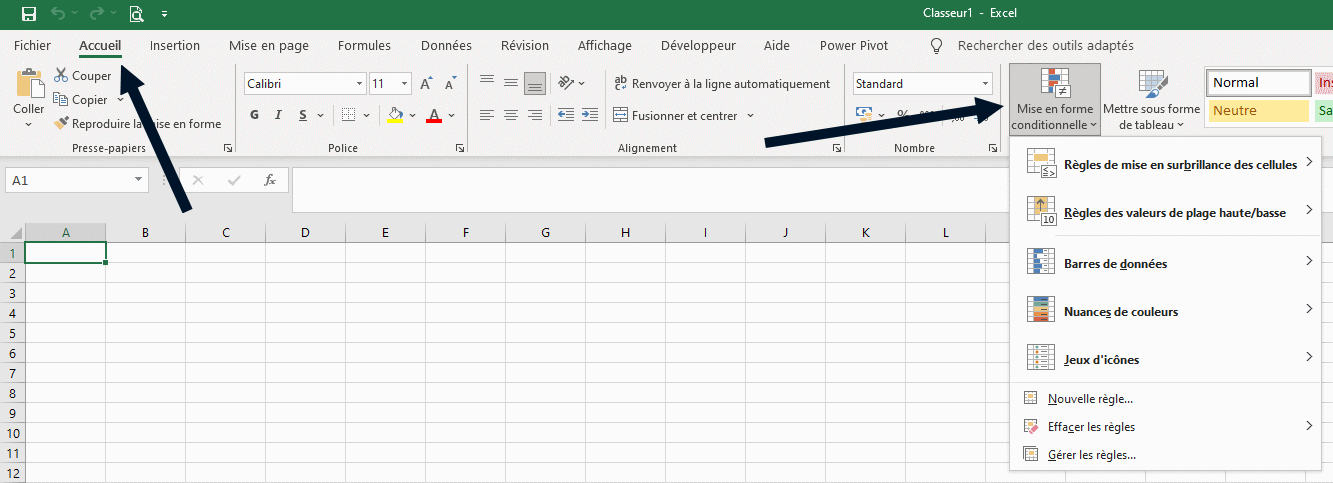Screen dimensions: 1333x483
Task: Click the fill color paint bucket icon
Action: (395, 115)
